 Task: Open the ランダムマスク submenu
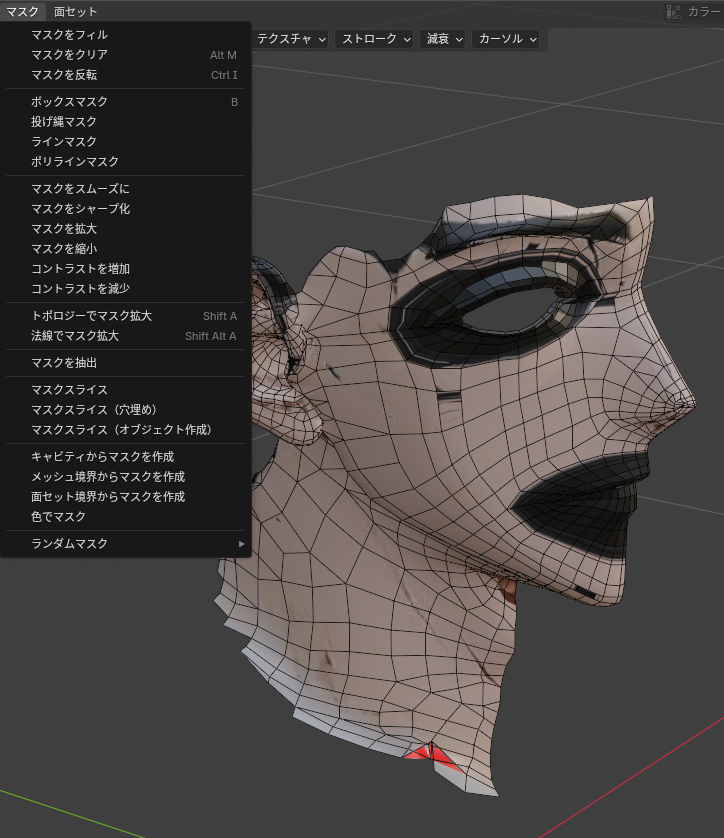pyautogui.click(x=126, y=544)
